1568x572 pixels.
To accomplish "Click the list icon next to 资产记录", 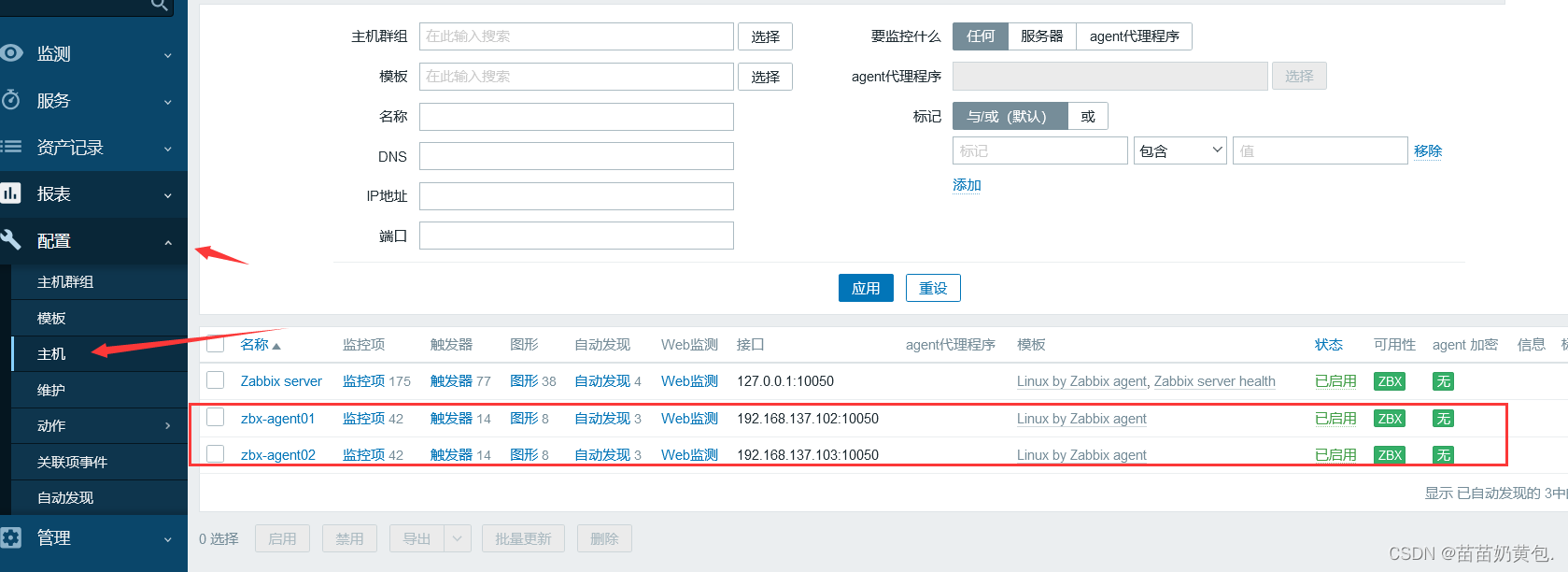I will coord(11,147).
